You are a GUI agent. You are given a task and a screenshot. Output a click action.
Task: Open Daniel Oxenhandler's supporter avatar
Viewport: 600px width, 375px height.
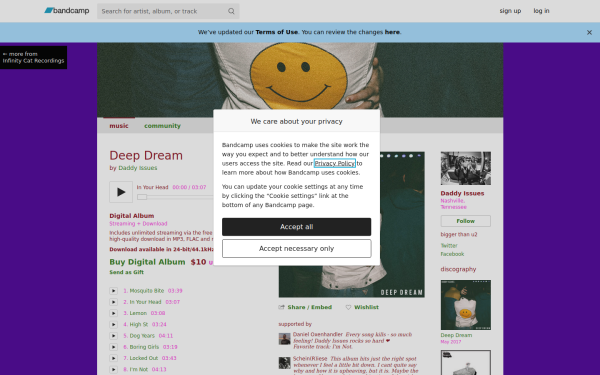pos(284,339)
